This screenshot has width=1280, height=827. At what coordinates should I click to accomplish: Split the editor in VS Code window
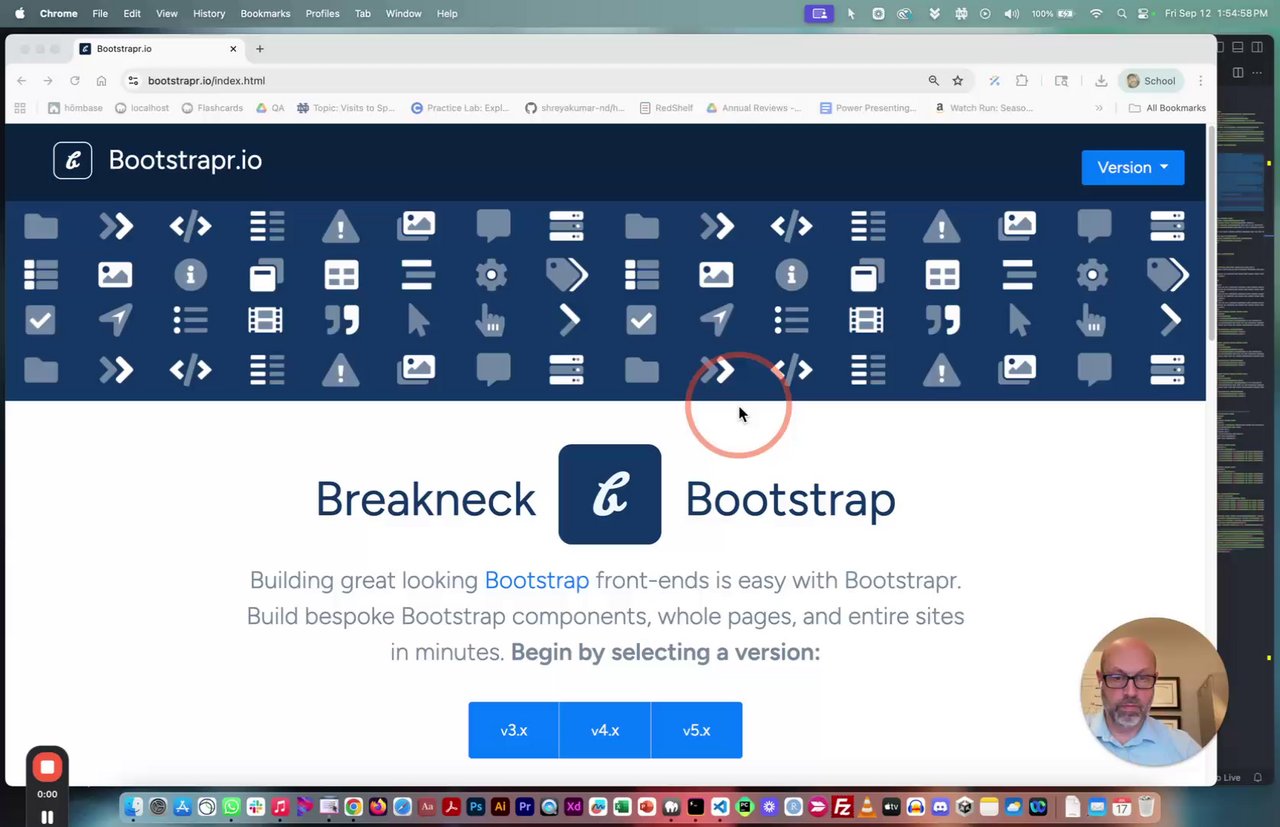(x=1238, y=73)
